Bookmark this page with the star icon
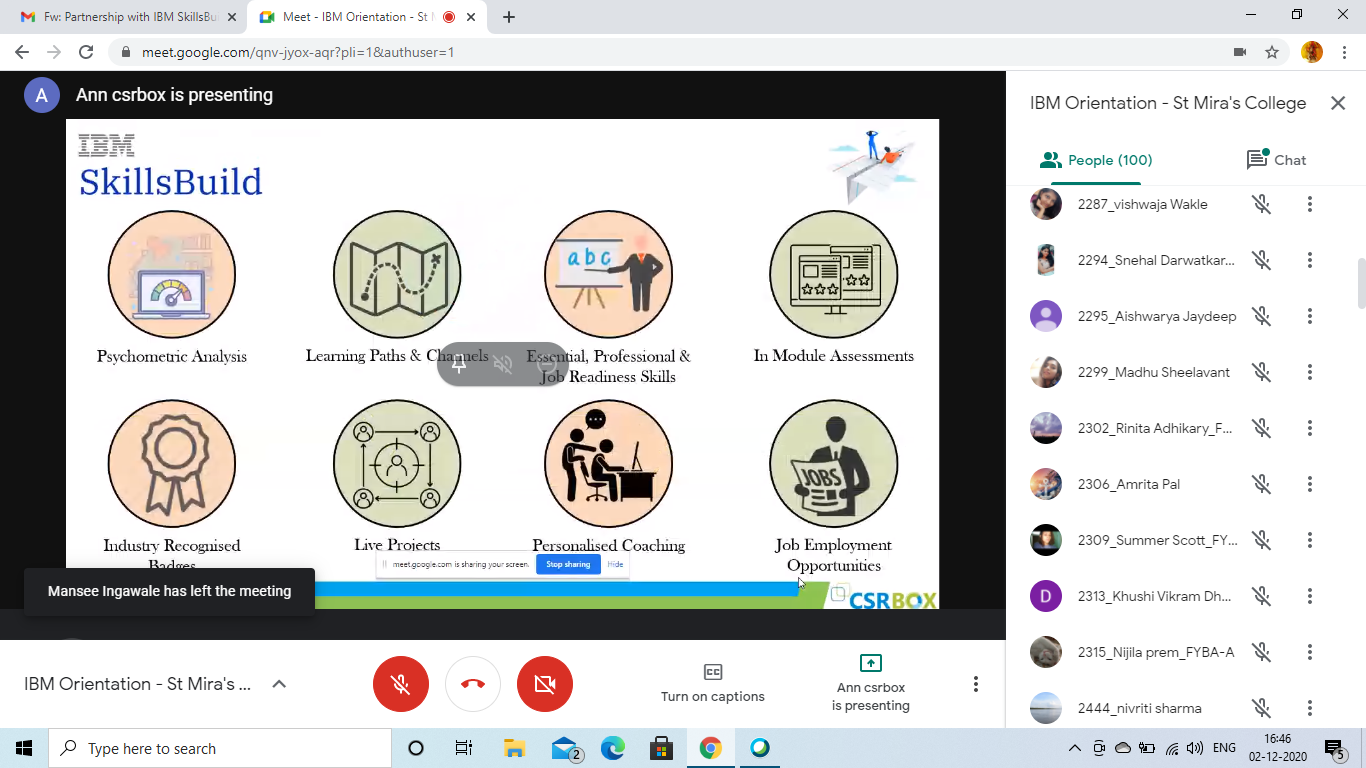1366x768 pixels. (x=1272, y=52)
